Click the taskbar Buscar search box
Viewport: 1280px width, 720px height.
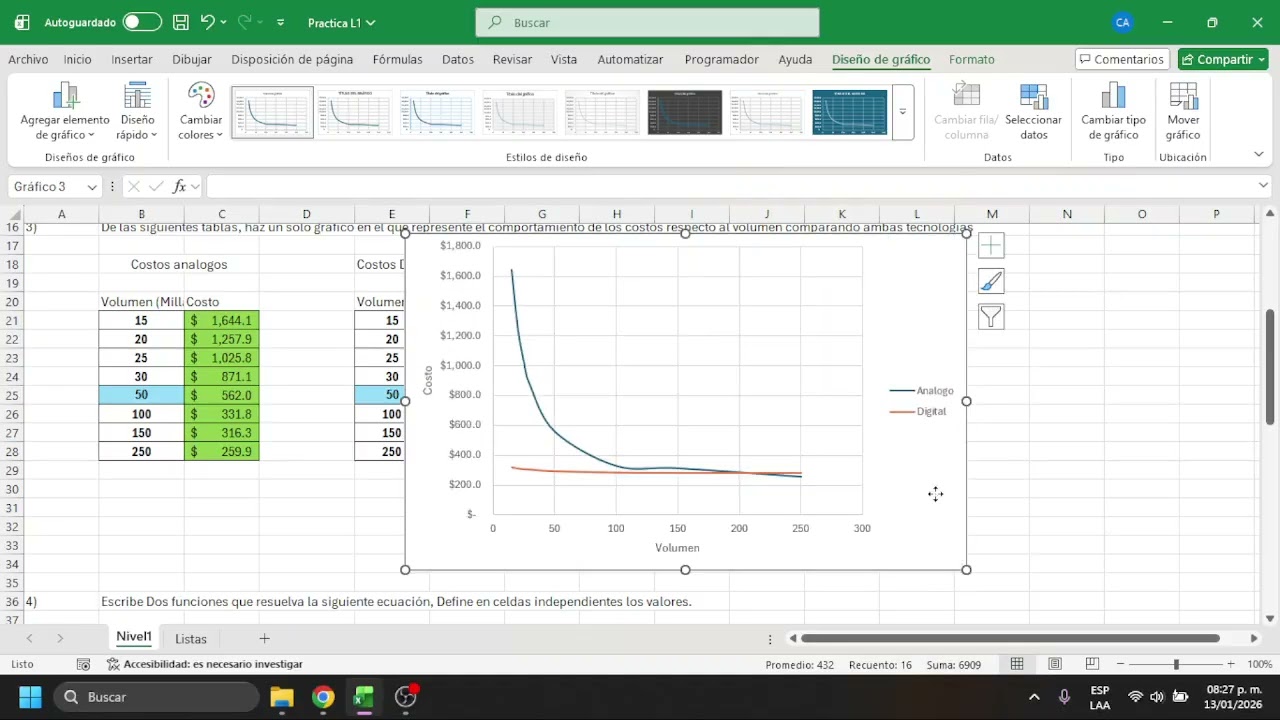(x=156, y=697)
